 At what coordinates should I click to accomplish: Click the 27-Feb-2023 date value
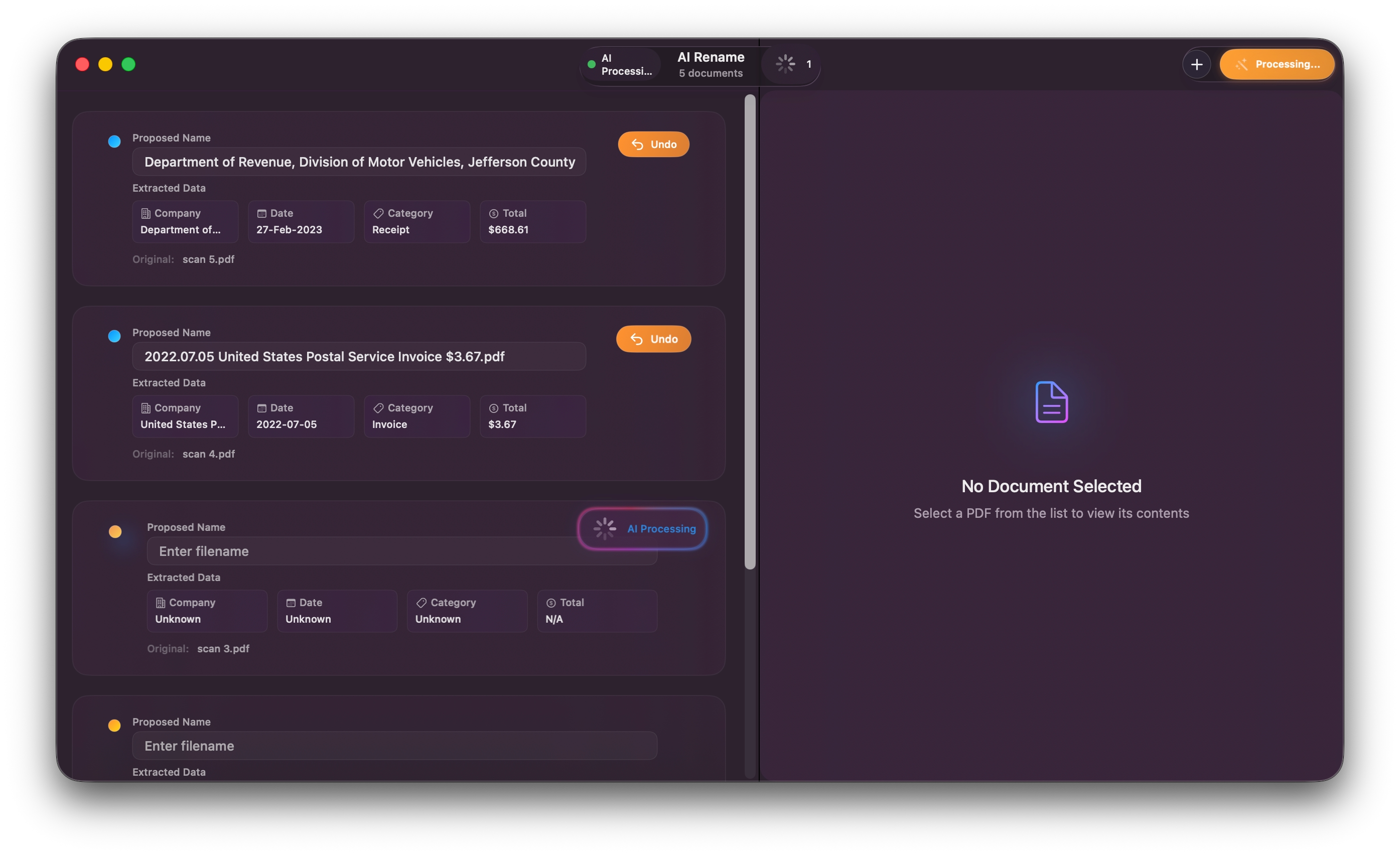(289, 230)
